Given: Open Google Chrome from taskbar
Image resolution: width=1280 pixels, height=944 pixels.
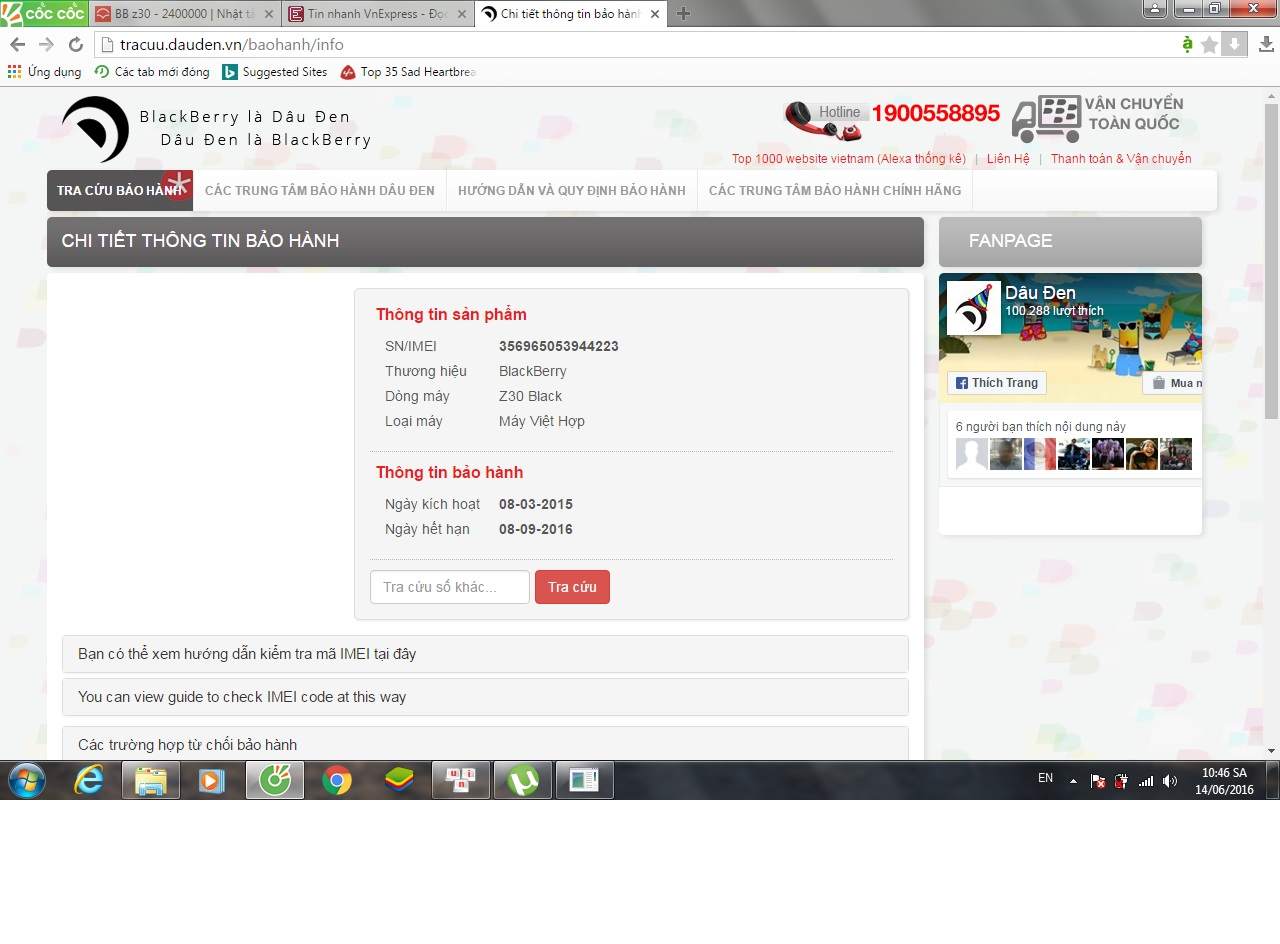Looking at the screenshot, I should [337, 780].
